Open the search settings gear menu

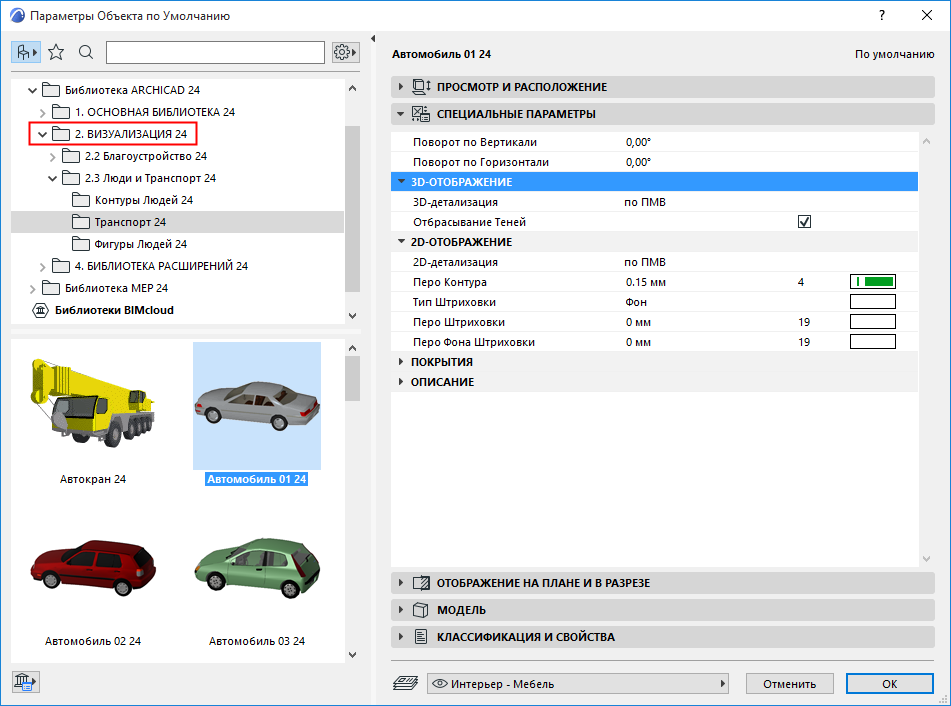[x=344, y=52]
